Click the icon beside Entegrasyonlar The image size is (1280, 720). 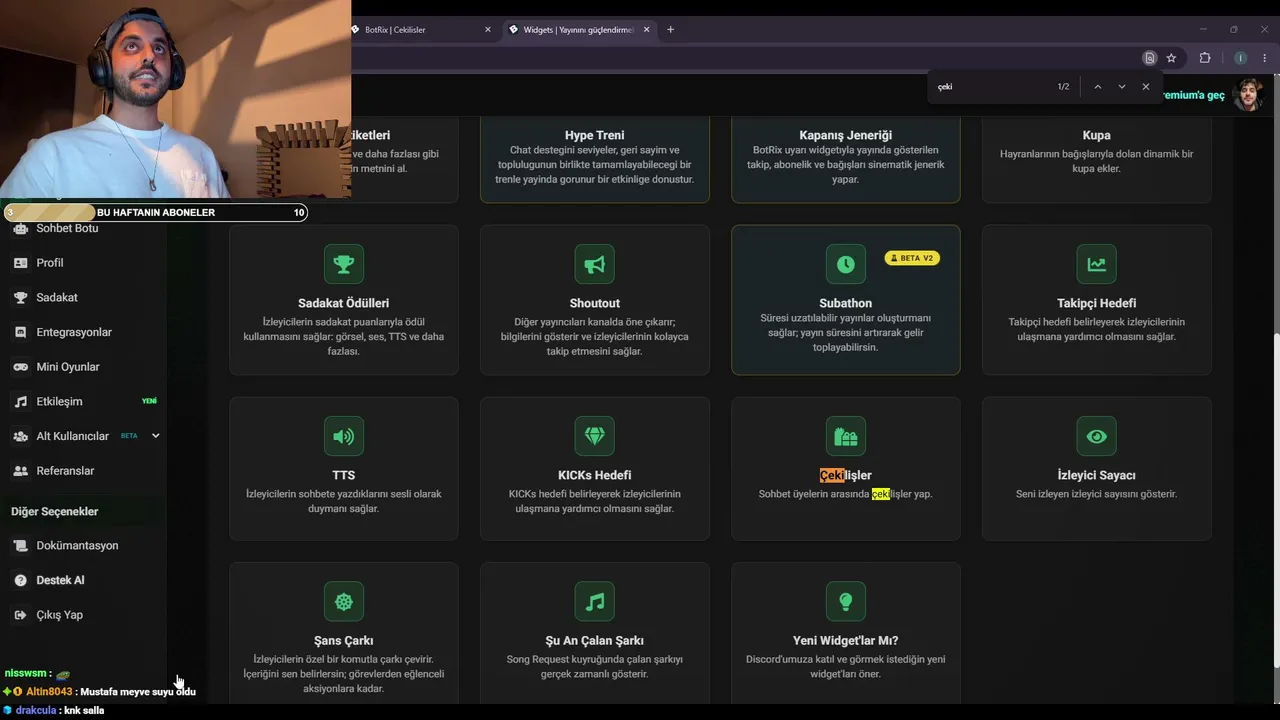pos(20,332)
